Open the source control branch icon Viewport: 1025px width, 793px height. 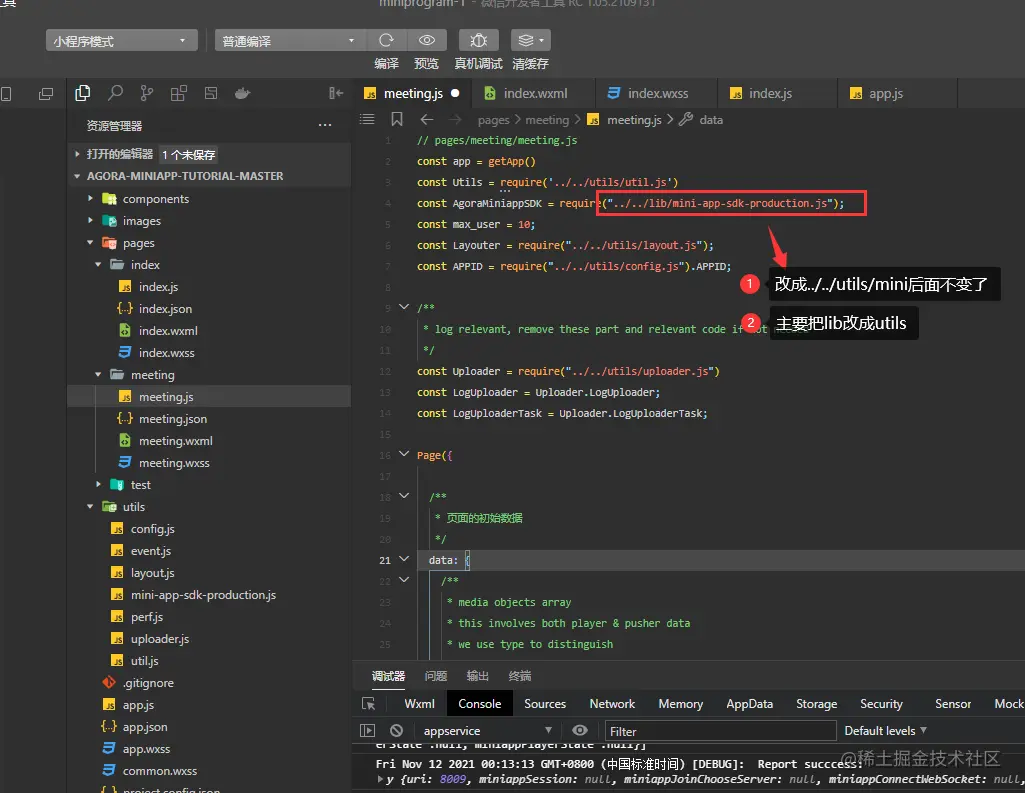tap(146, 93)
